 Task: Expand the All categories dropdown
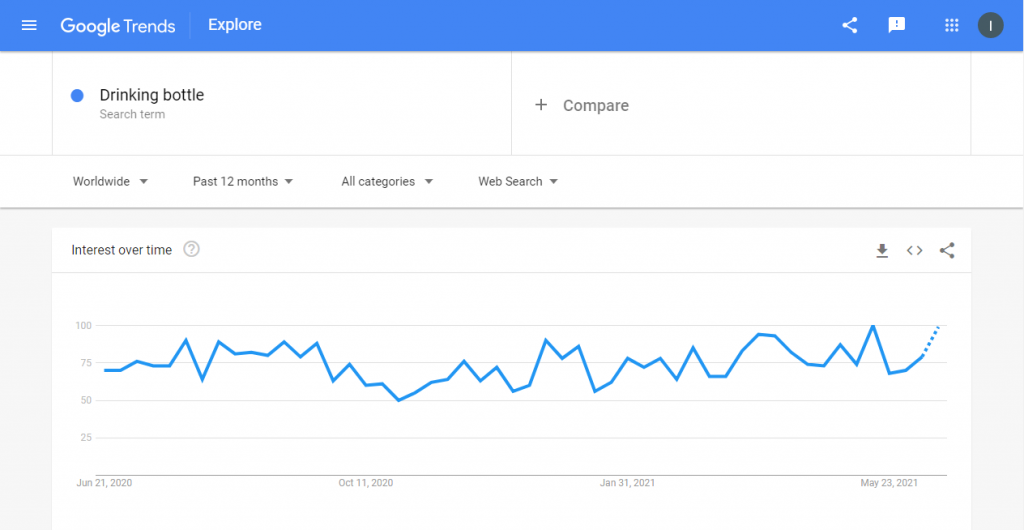coord(387,181)
